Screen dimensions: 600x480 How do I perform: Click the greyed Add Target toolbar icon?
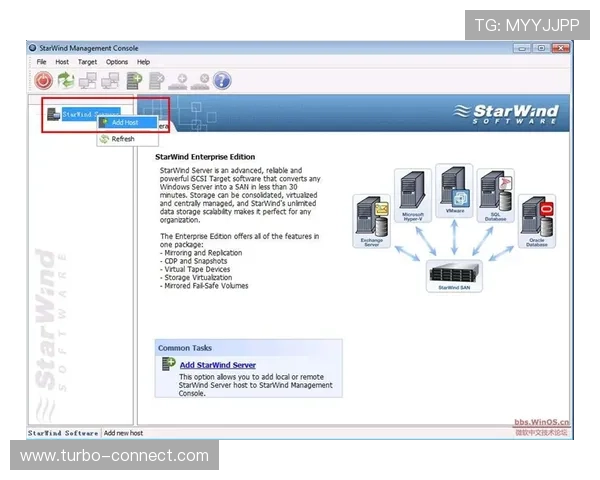point(178,81)
